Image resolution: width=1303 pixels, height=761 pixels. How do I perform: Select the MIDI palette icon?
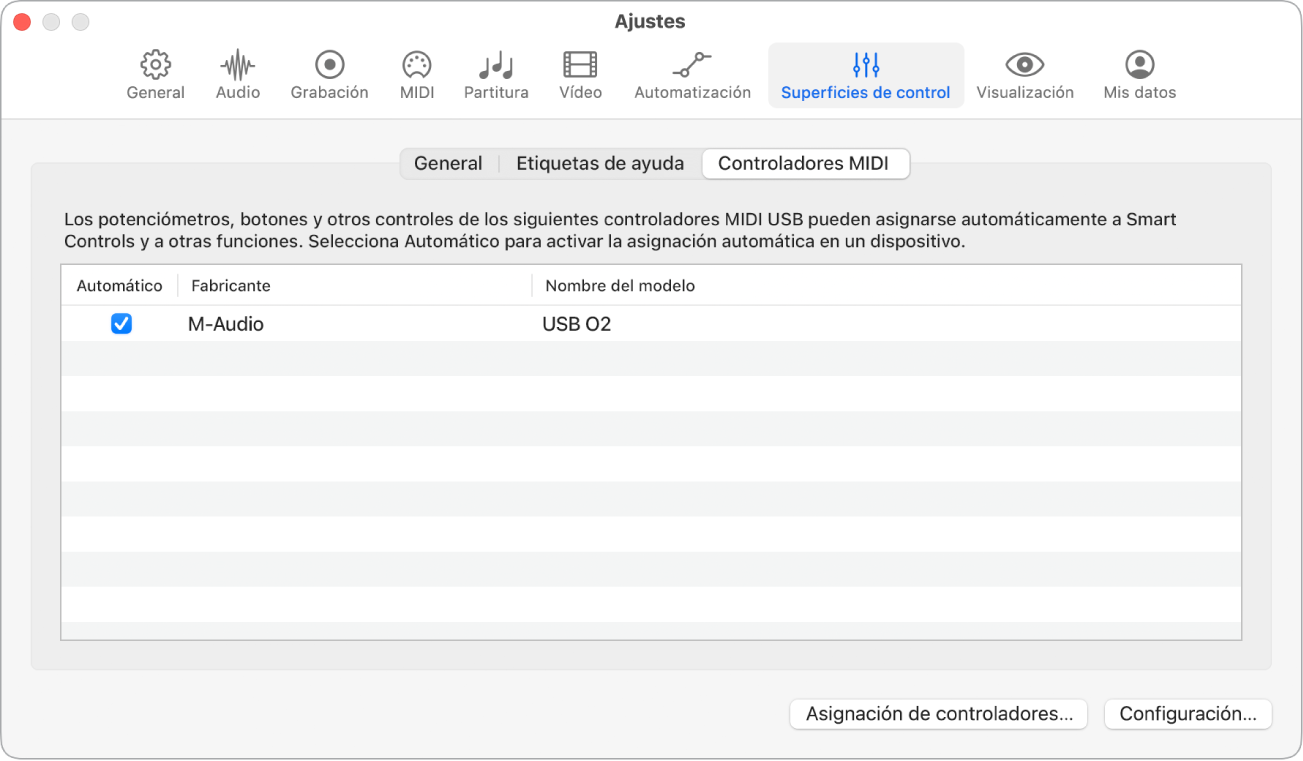coord(416,66)
